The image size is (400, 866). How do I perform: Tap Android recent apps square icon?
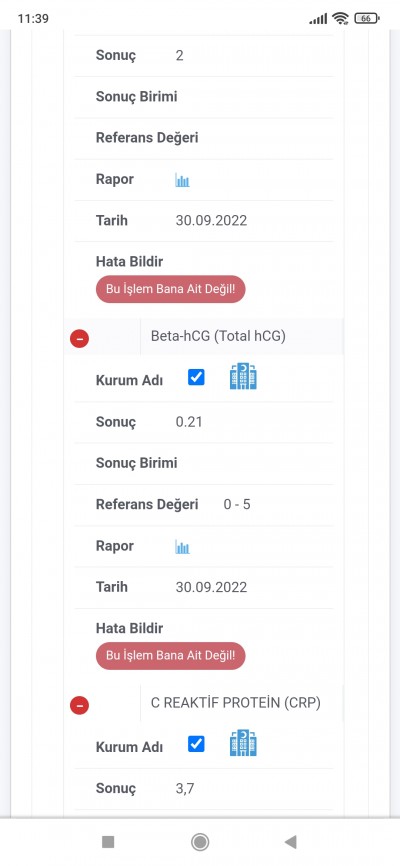(x=108, y=842)
